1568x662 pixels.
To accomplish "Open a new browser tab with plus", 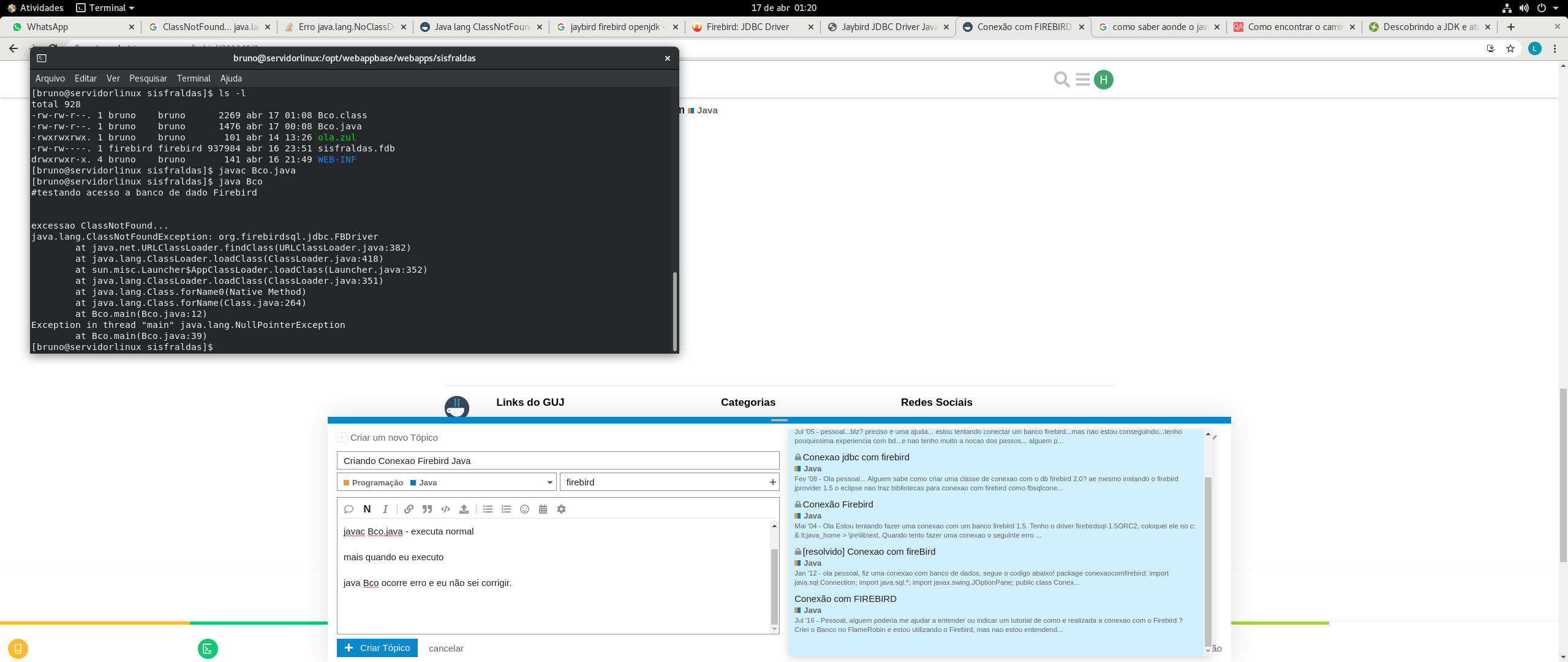I will pyautogui.click(x=1511, y=27).
